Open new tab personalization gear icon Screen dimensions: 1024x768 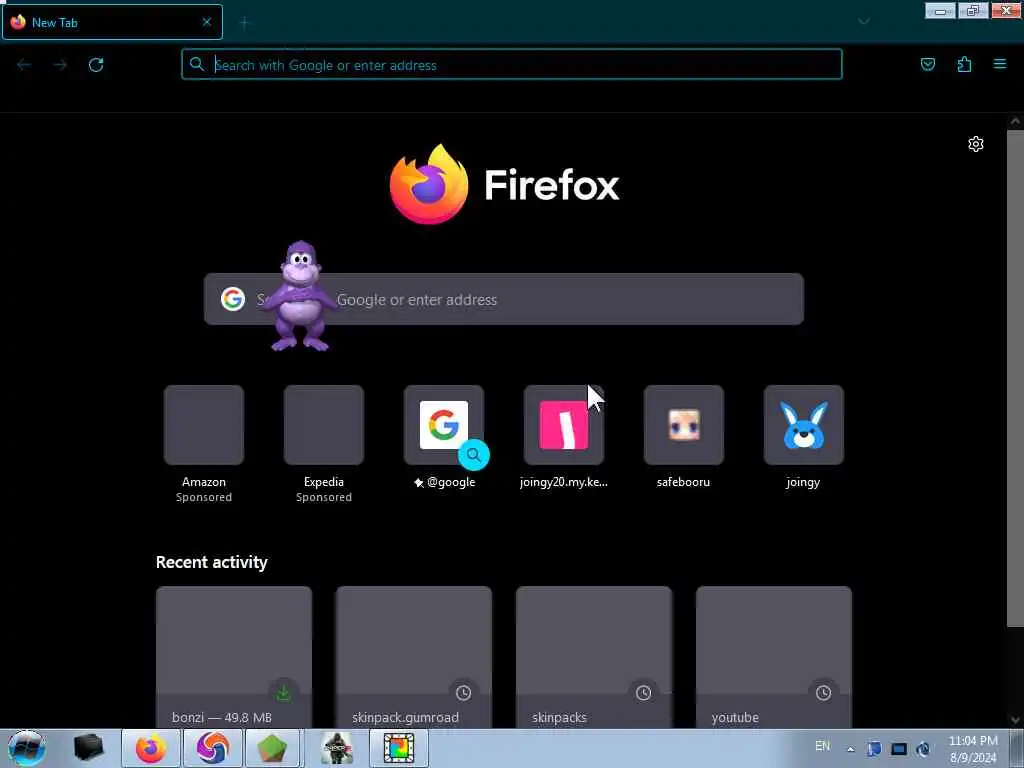pyautogui.click(x=976, y=144)
